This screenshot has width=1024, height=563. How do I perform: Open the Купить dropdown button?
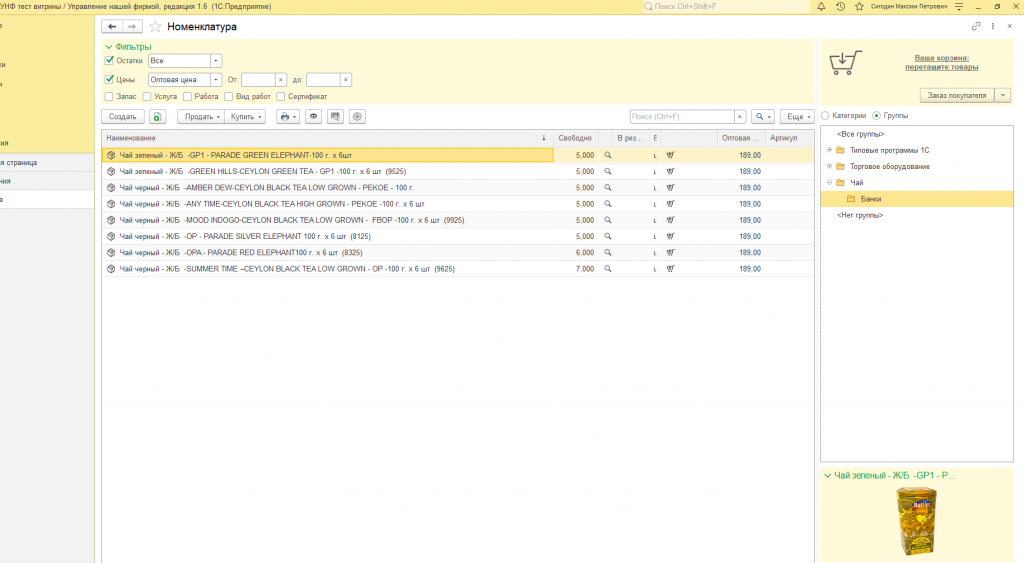point(245,116)
